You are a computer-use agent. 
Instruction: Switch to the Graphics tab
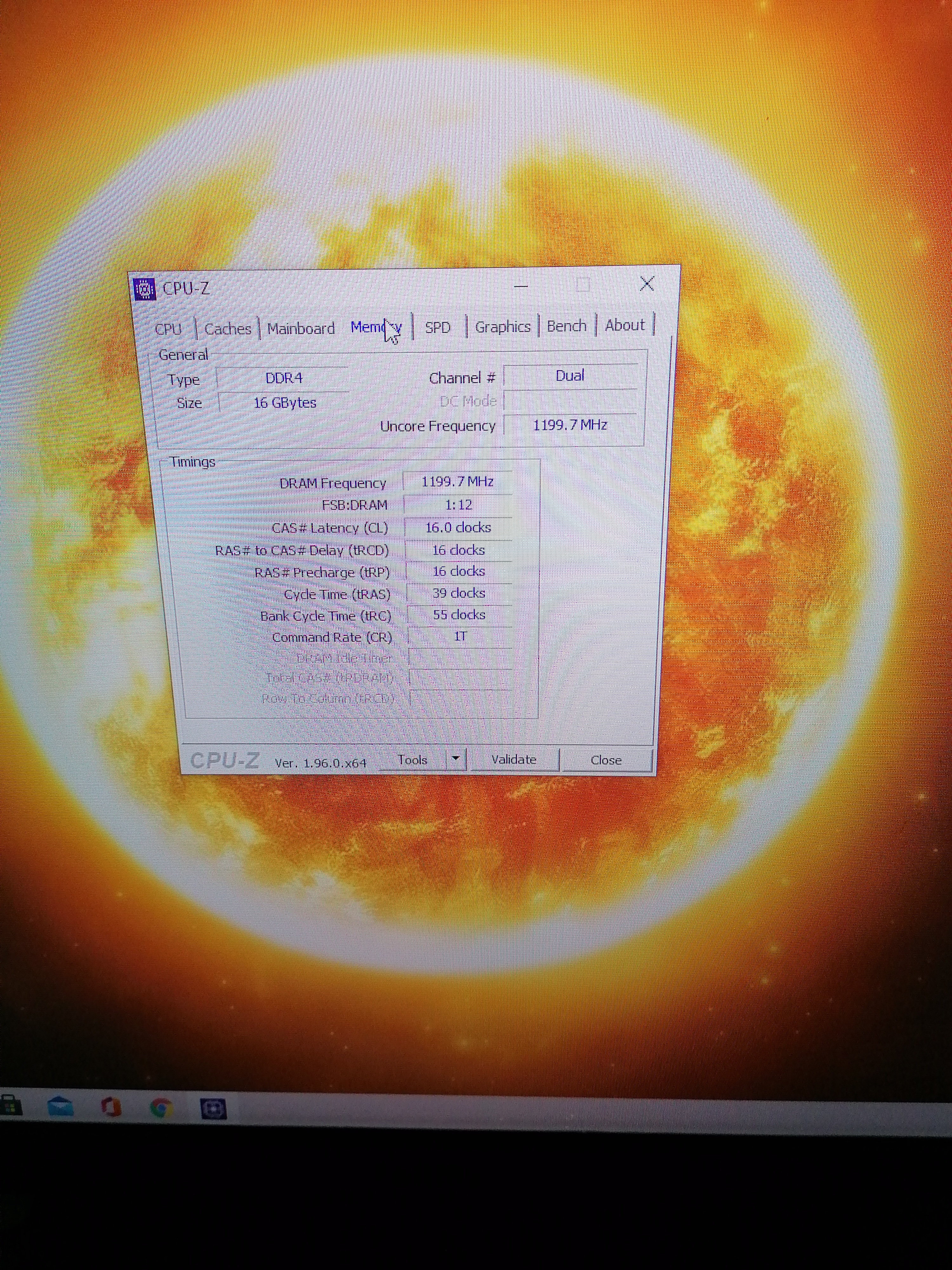[503, 327]
